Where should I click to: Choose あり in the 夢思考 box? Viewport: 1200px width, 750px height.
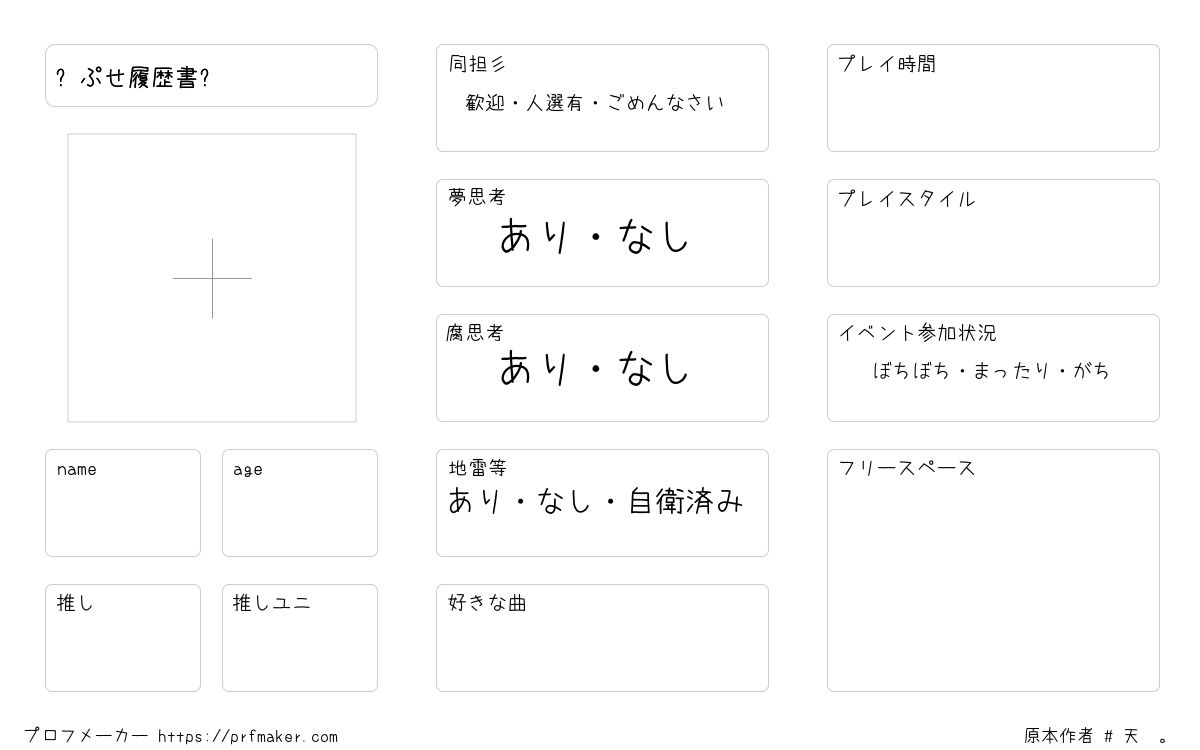534,237
